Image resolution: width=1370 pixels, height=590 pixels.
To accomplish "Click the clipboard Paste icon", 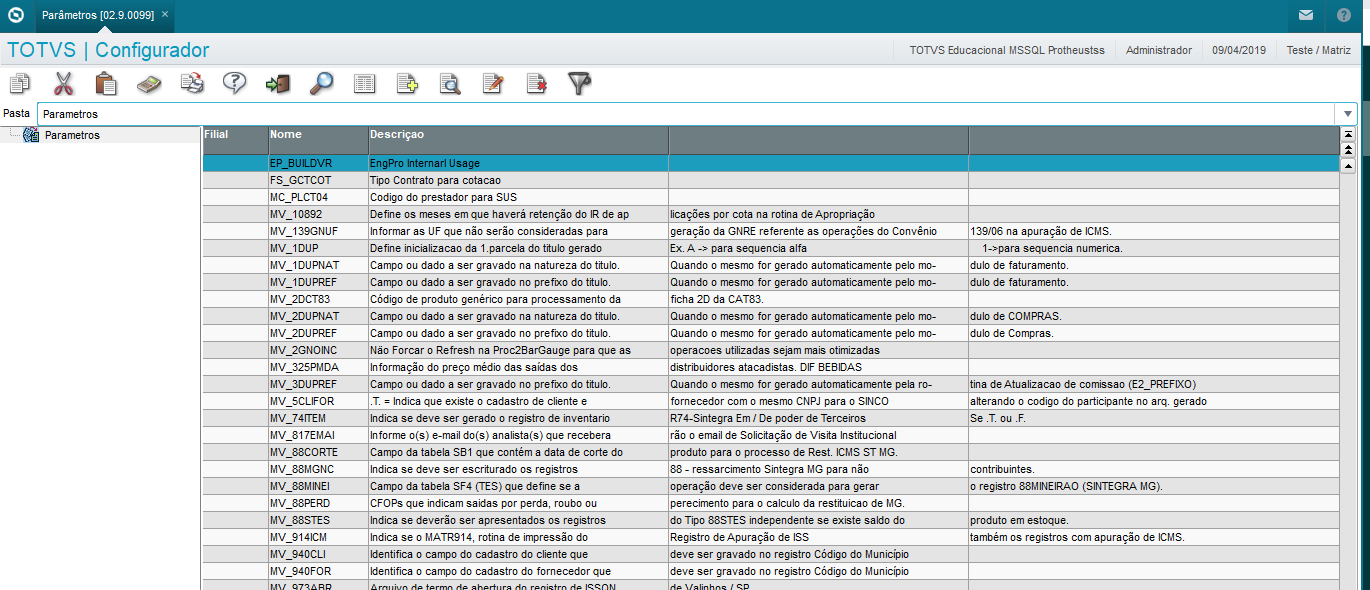I will coord(106,84).
